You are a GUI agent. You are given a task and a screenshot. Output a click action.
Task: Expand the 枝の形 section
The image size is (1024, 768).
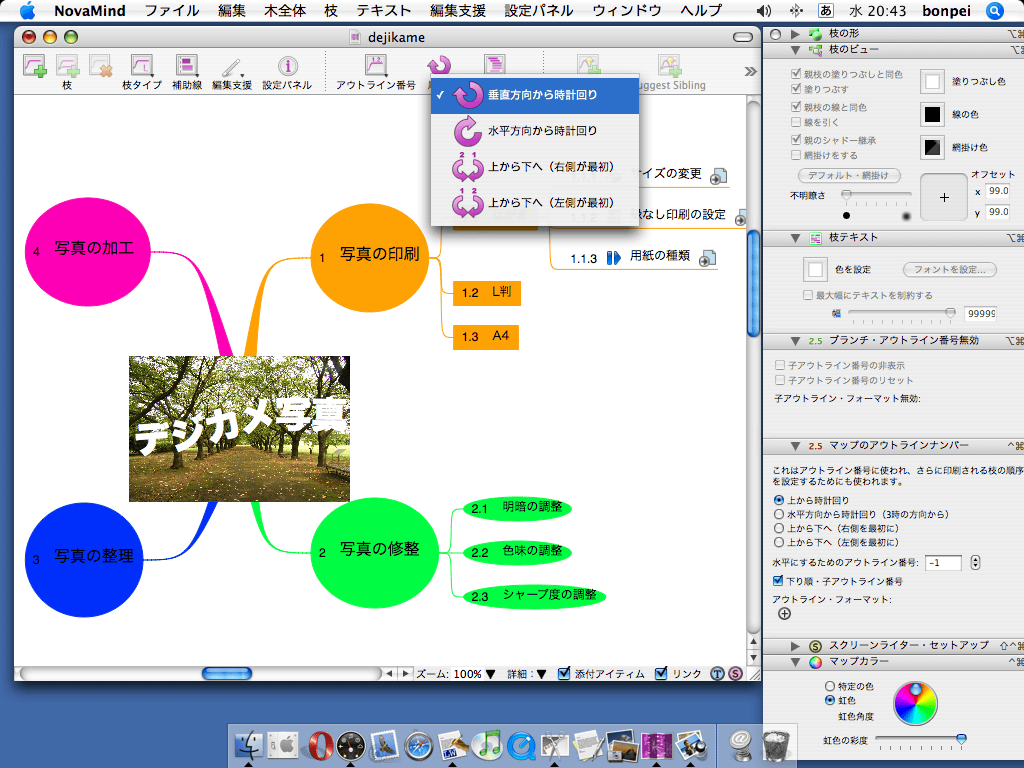(x=795, y=33)
